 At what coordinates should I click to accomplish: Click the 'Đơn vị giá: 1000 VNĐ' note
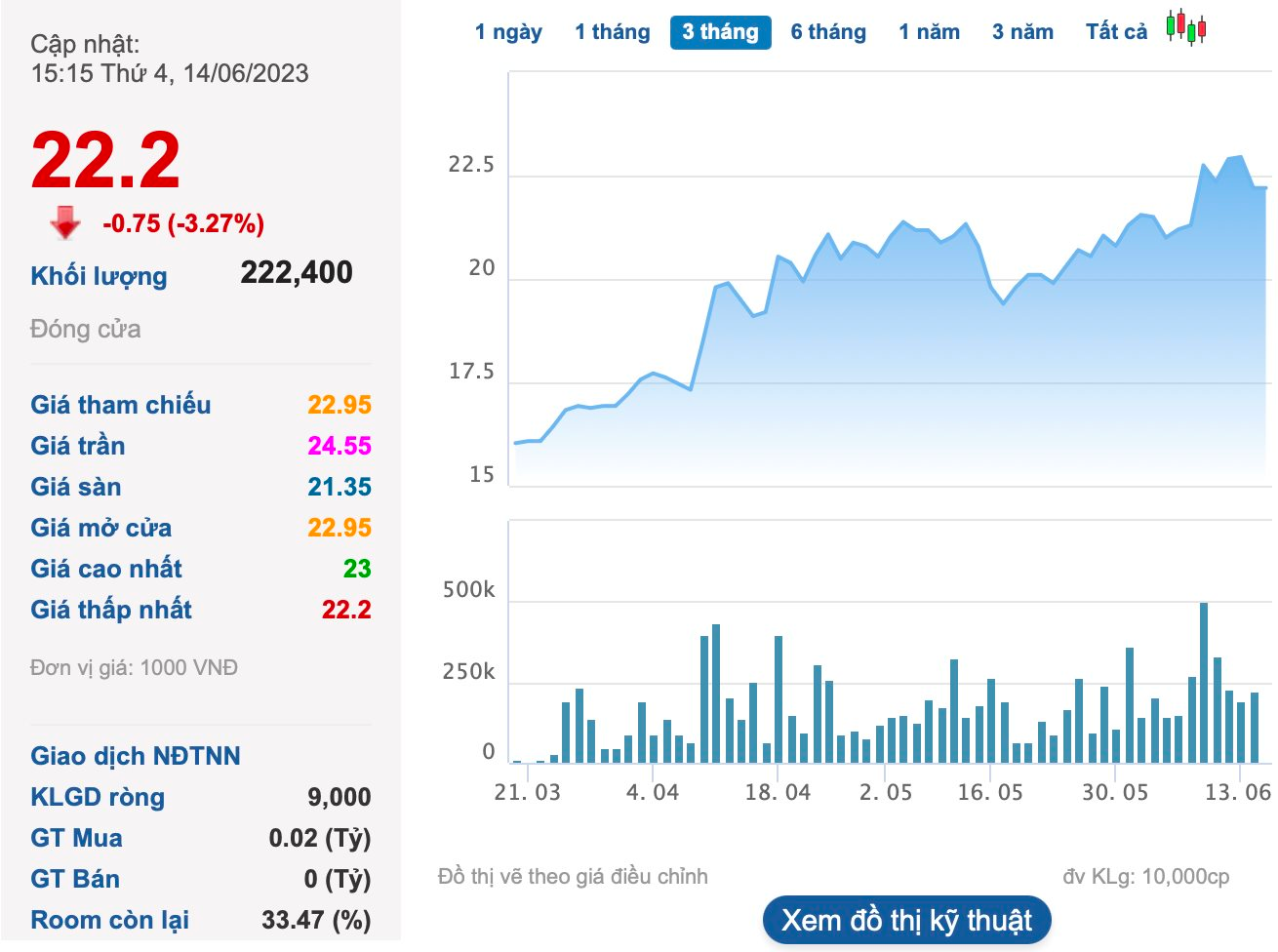(x=134, y=668)
